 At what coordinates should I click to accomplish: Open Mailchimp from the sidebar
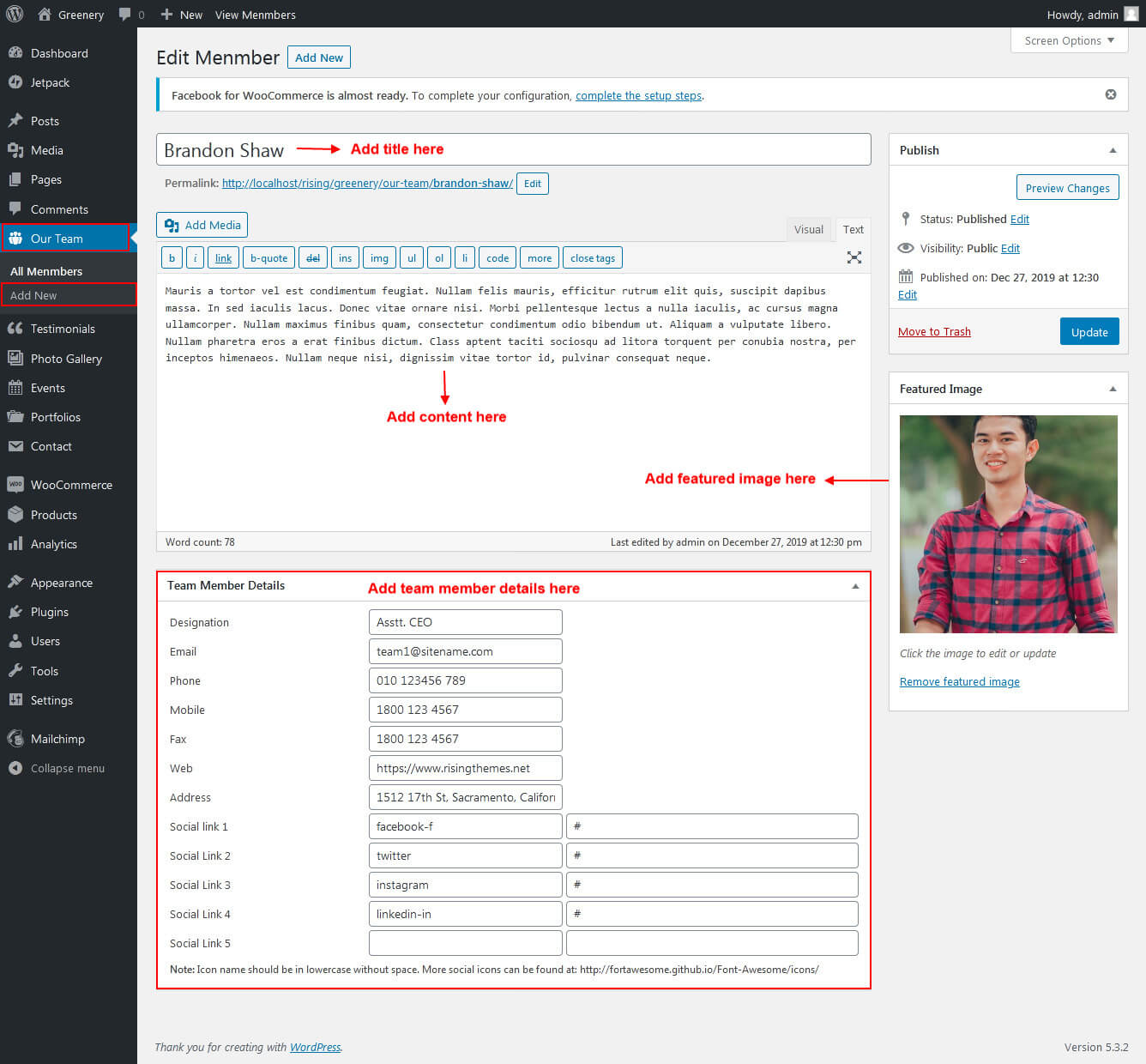(57, 739)
